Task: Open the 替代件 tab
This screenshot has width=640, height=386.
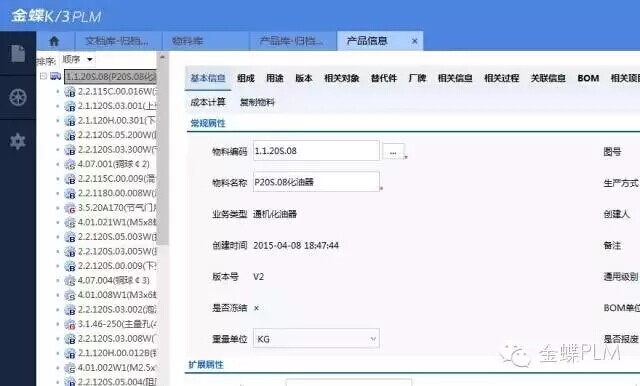Action: (384, 78)
